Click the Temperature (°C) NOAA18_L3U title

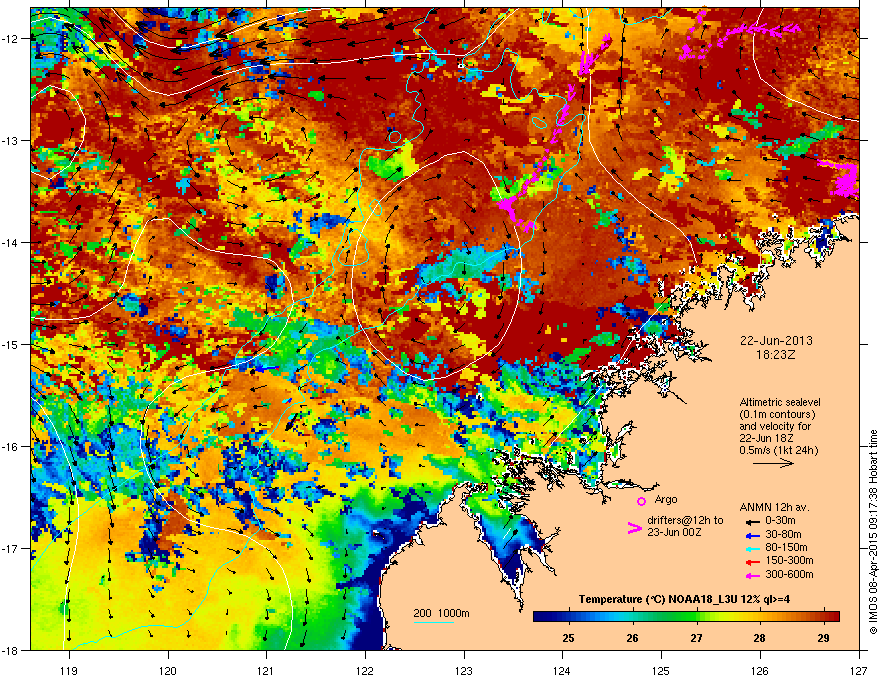pos(684,599)
